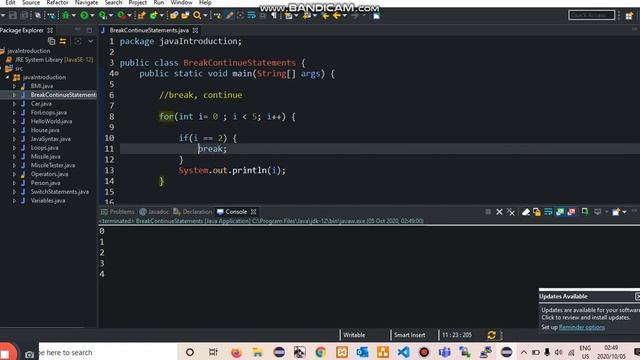640x360 pixels.
Task: Toggle Console Word Wrap icon
Action: click(548, 212)
